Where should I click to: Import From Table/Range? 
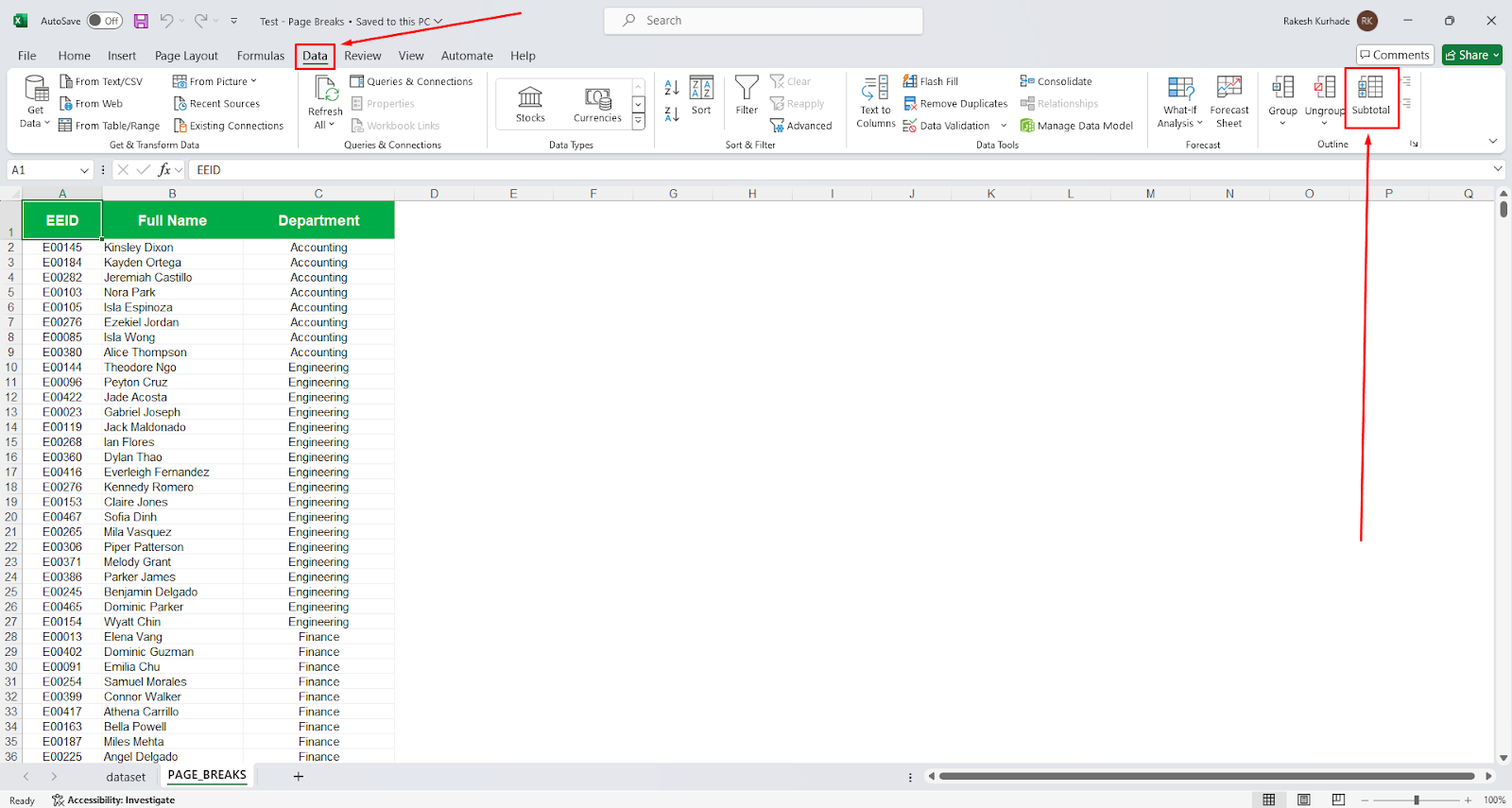click(110, 126)
